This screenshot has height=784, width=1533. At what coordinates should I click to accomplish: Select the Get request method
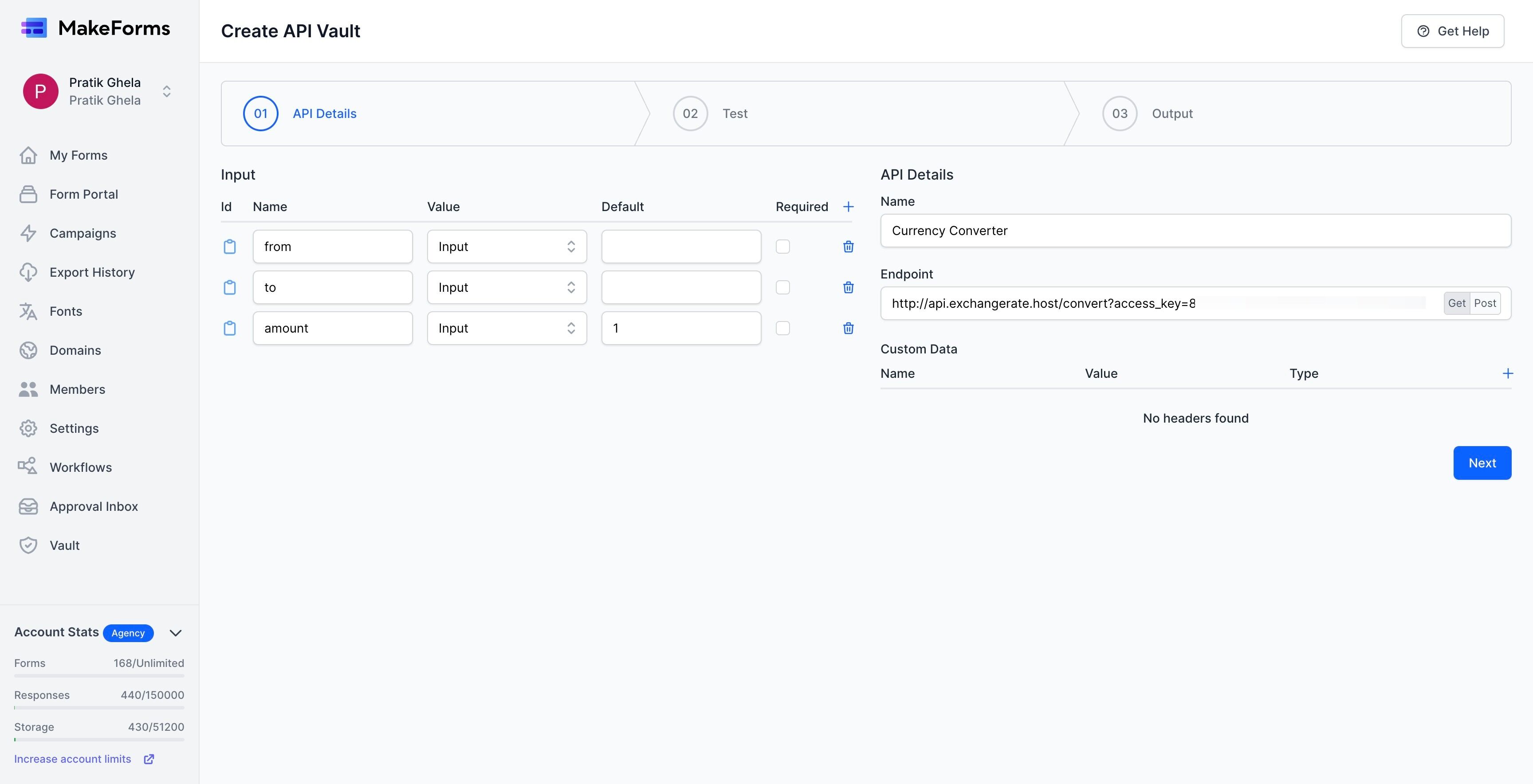pos(1456,303)
